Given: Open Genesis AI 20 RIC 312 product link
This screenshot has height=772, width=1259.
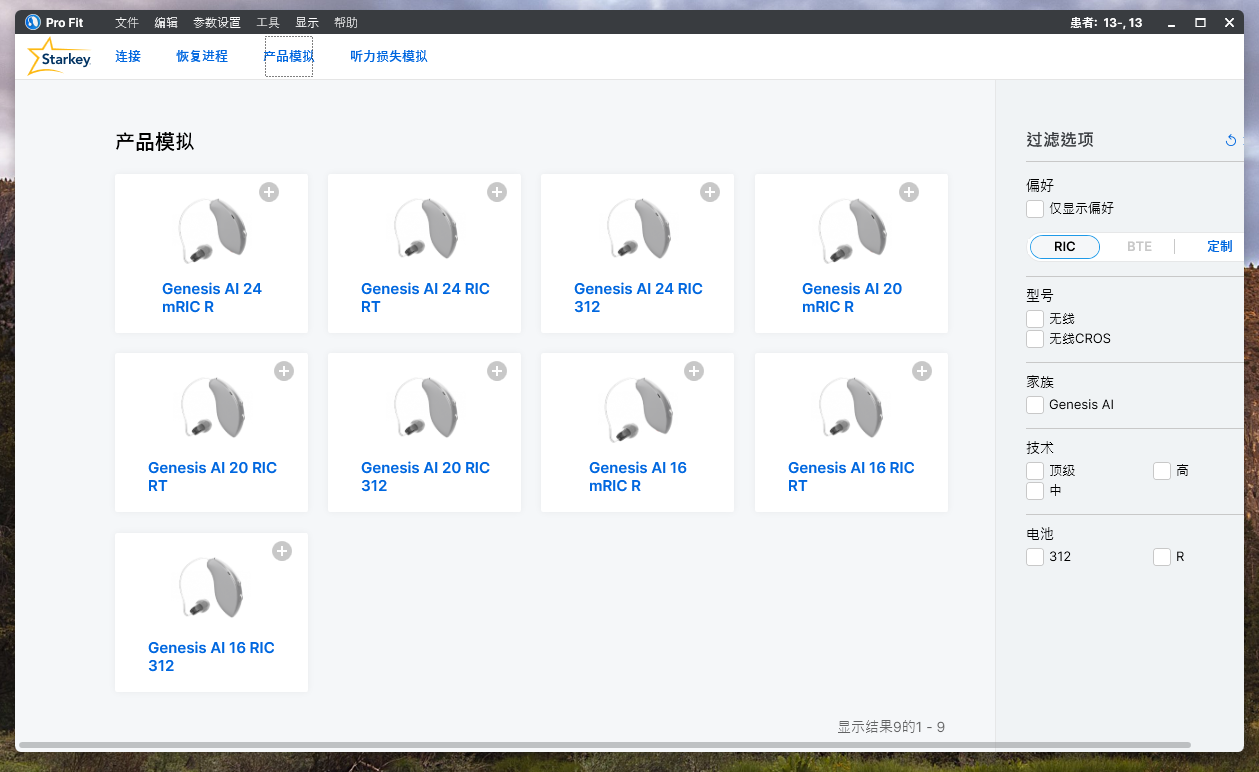Looking at the screenshot, I should [x=425, y=477].
